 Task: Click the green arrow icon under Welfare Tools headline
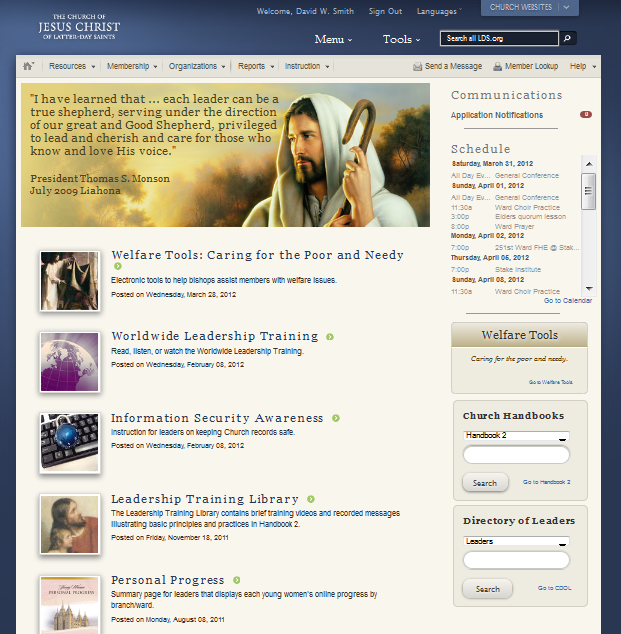(x=118, y=266)
